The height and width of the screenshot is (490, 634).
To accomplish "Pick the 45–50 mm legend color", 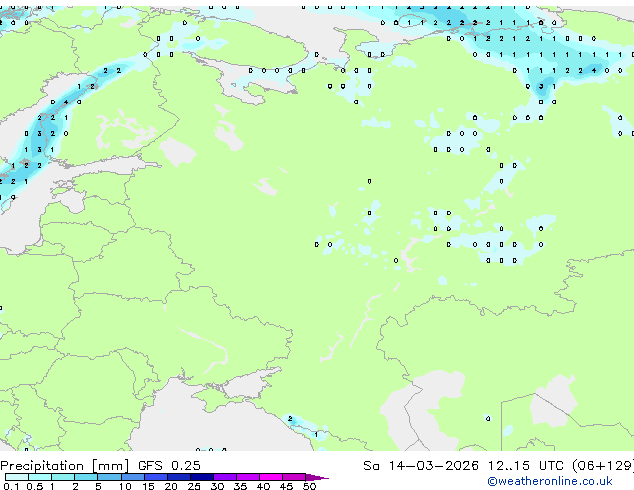I will pyautogui.click(x=294, y=477).
